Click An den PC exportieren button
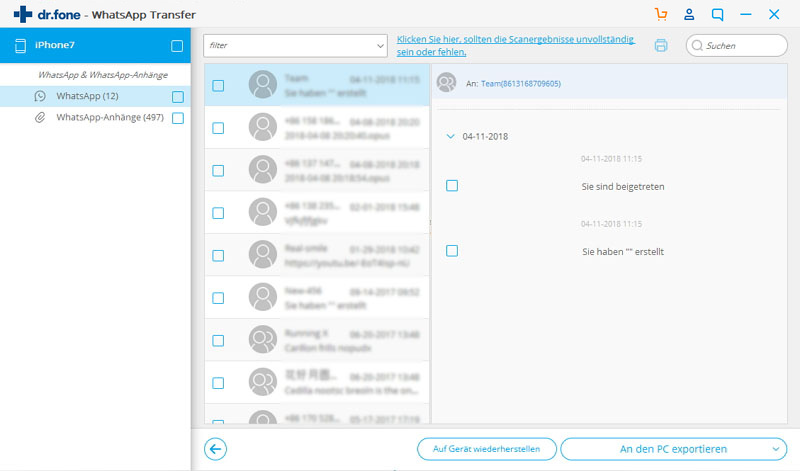 coord(673,449)
